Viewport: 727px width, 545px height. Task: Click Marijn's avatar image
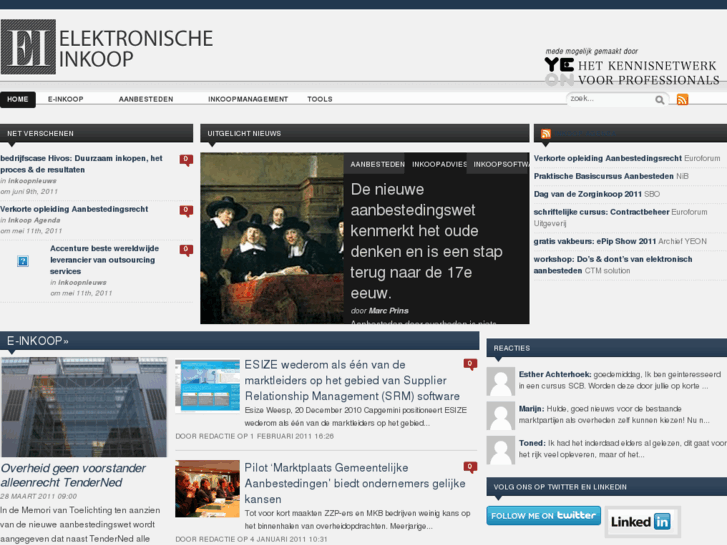500,416
